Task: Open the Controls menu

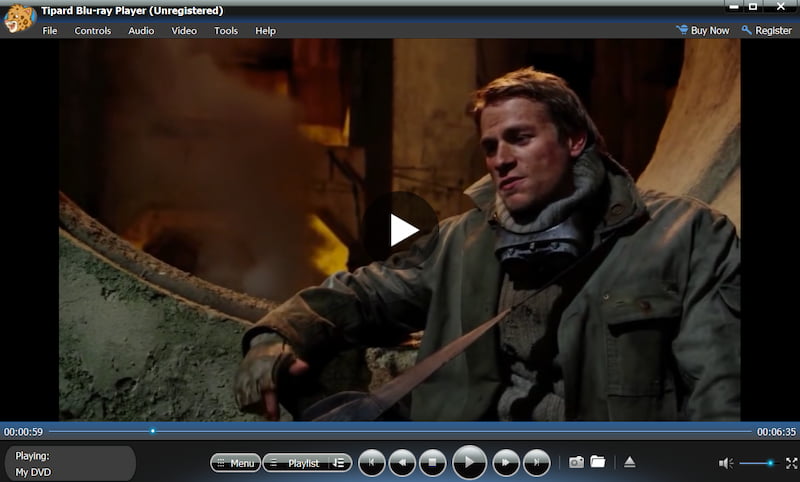Action: coord(92,31)
